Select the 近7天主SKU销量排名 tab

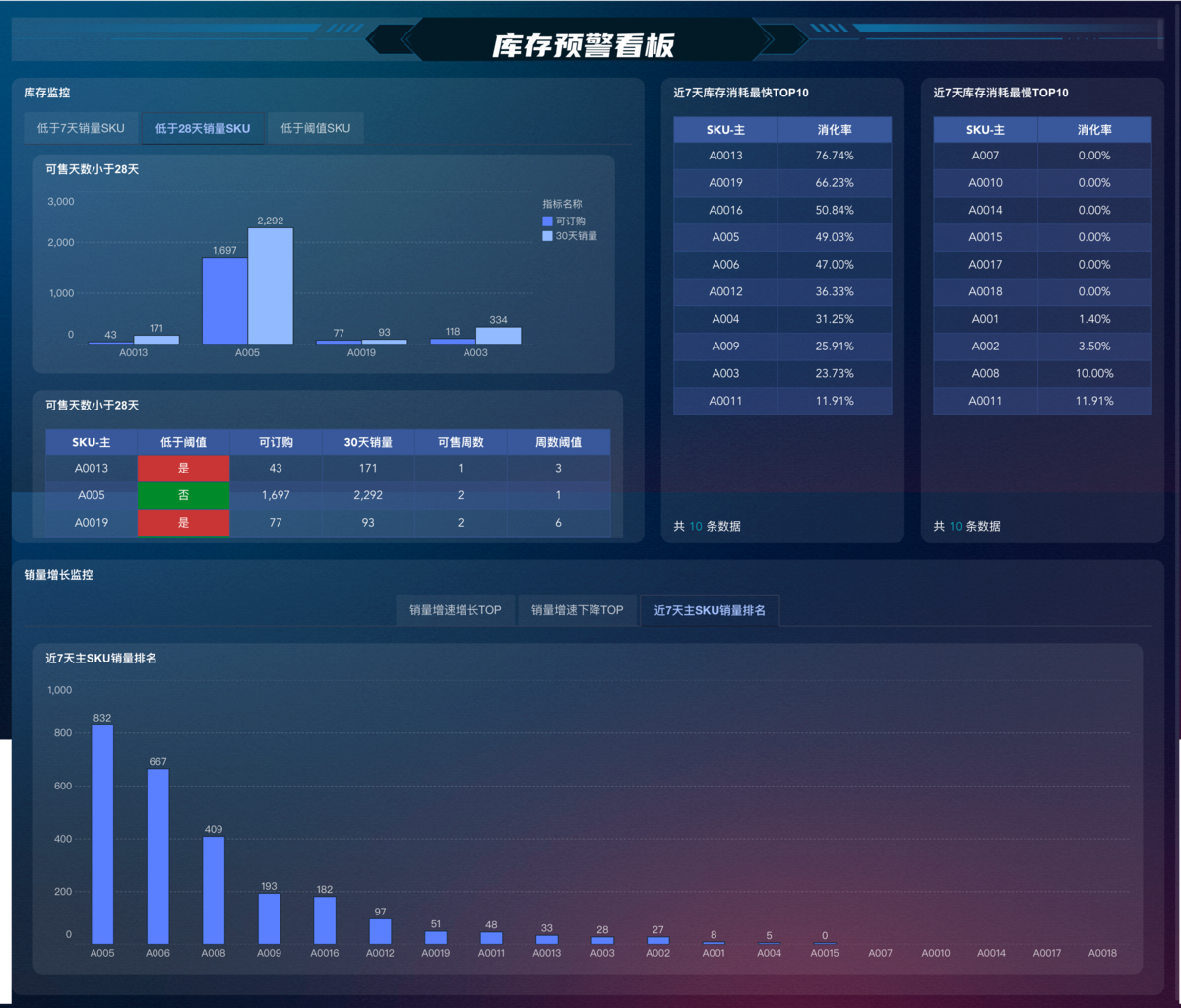(710, 610)
